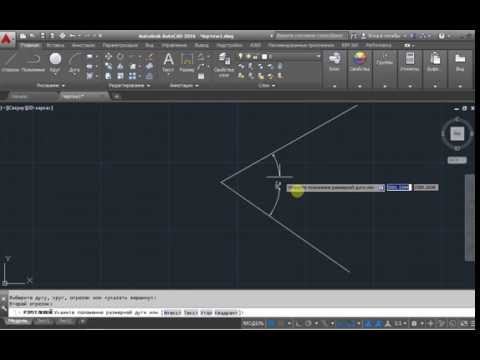Choose Квадрант option in command line
Image resolution: width=480 pixels, height=360 pixels.
point(226,313)
